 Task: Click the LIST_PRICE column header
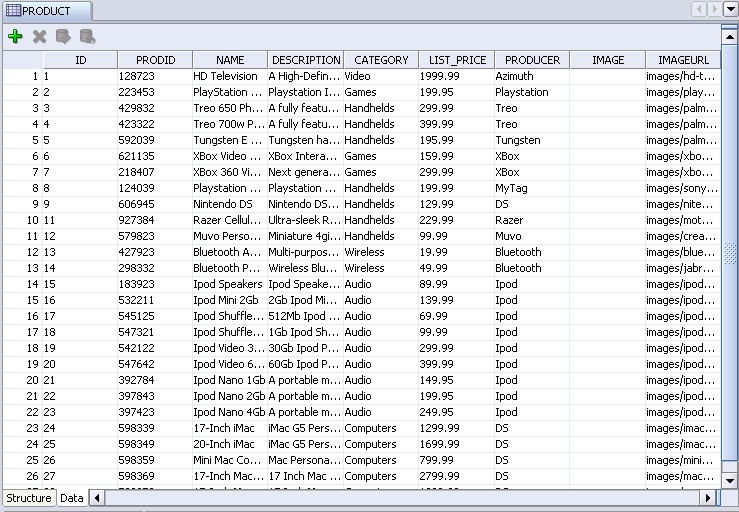457,60
